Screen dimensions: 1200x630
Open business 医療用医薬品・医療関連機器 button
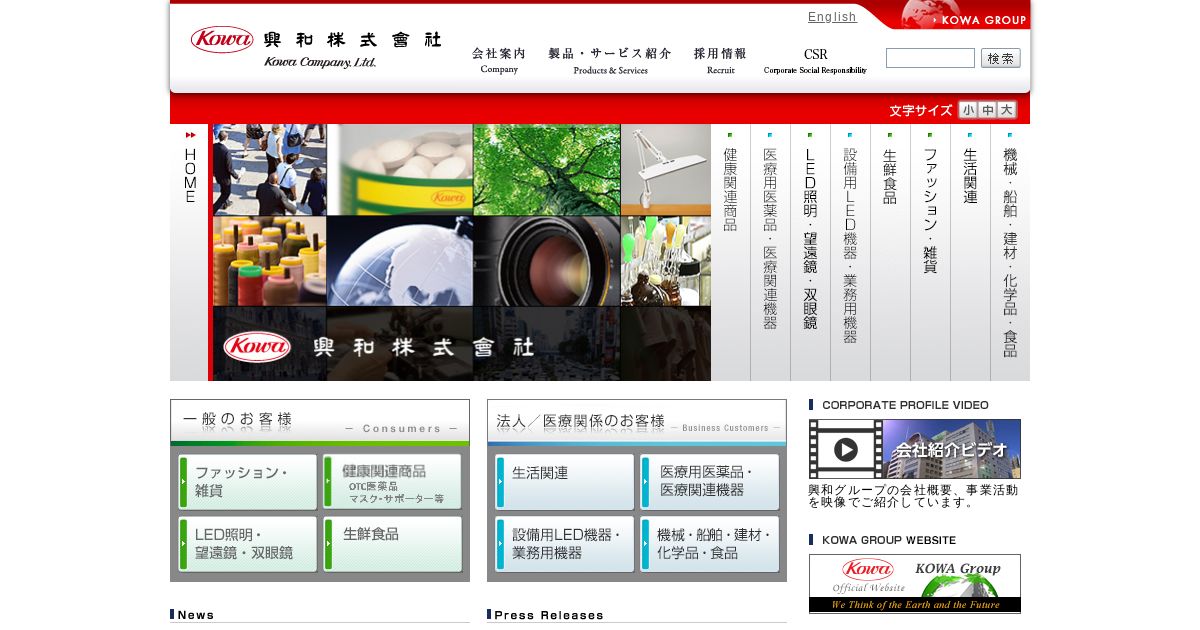click(710, 482)
